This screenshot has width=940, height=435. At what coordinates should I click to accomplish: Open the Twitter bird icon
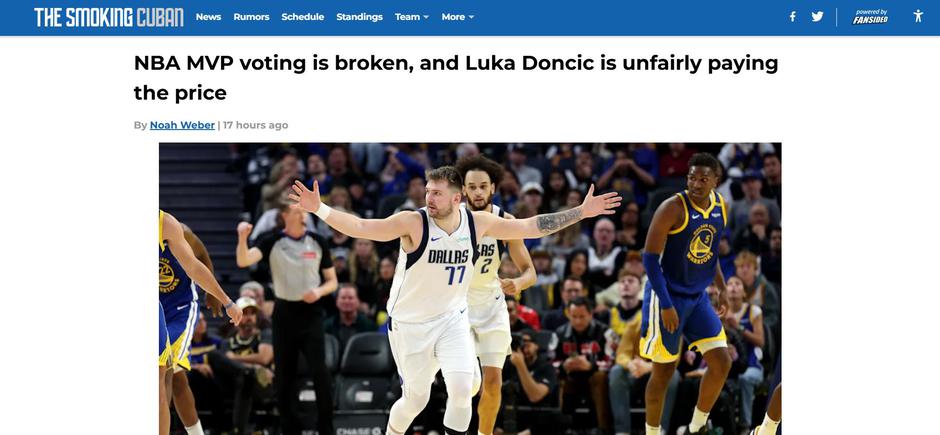(x=817, y=17)
